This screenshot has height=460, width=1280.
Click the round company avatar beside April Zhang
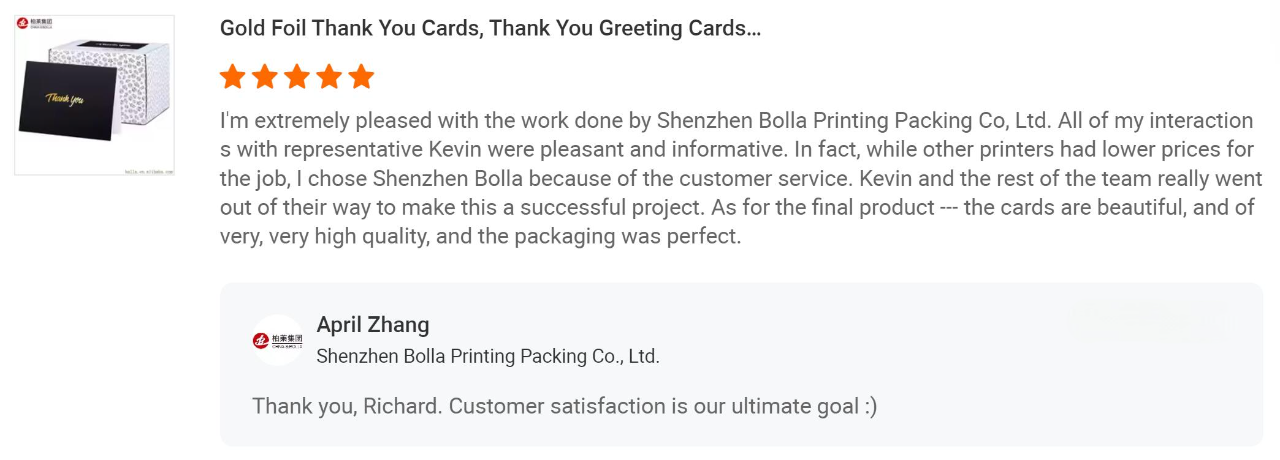(x=277, y=341)
